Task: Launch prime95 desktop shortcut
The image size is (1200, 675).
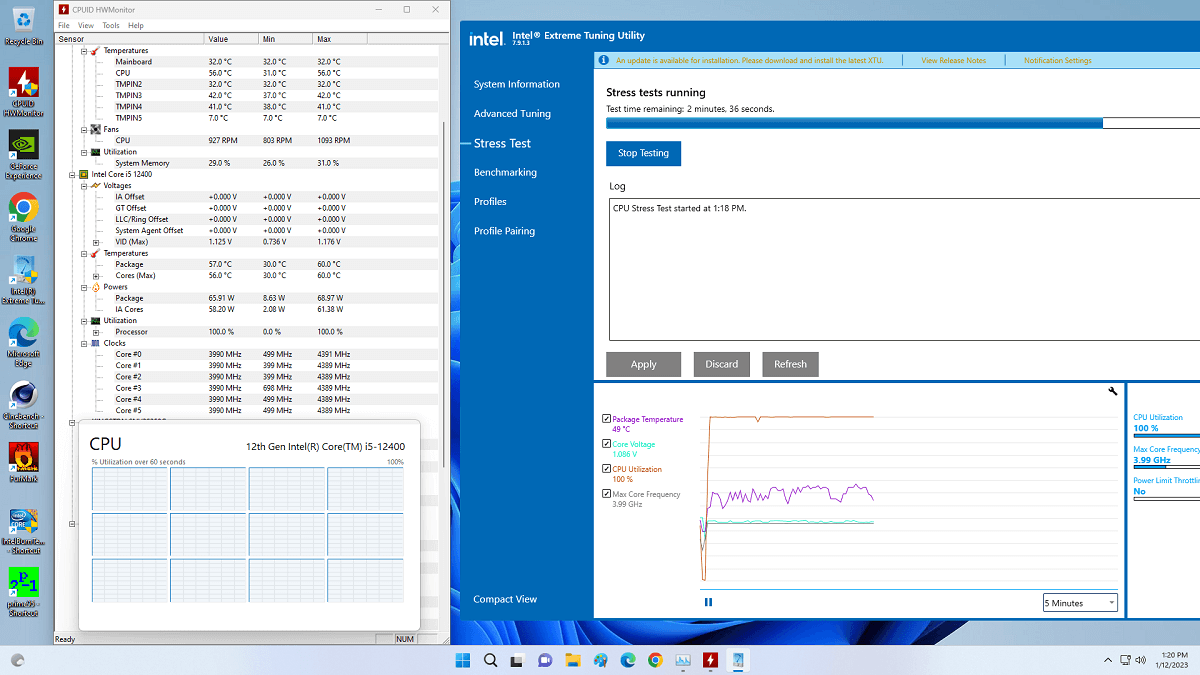Action: pos(24,593)
